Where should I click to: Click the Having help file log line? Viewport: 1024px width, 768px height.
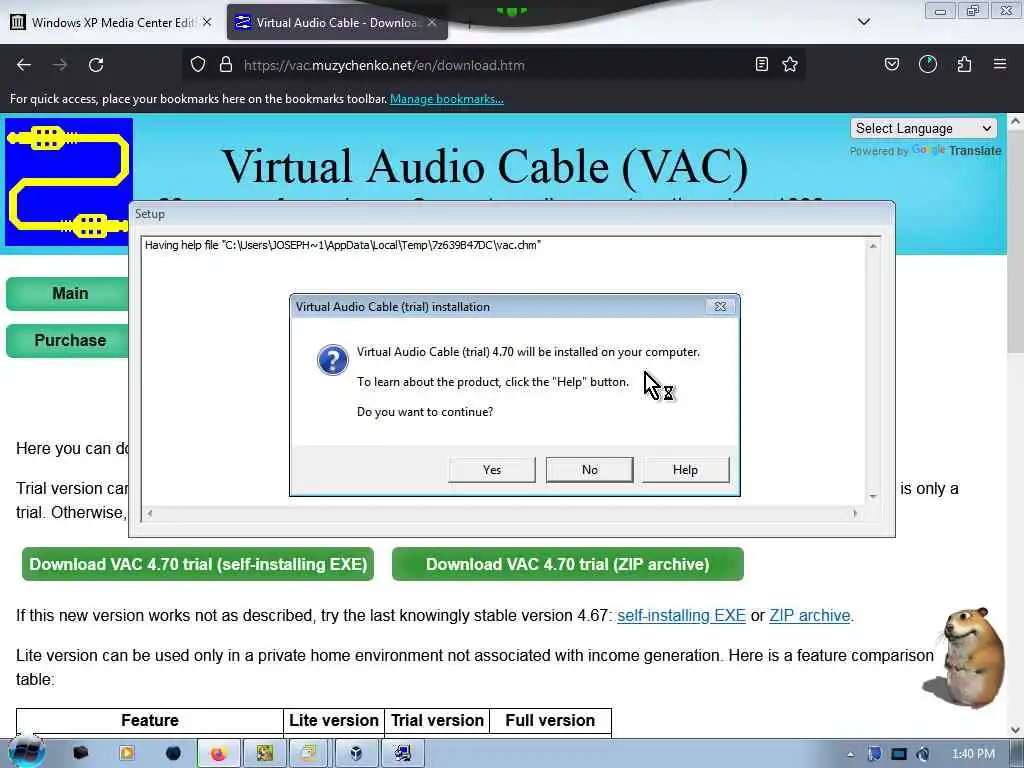click(343, 246)
